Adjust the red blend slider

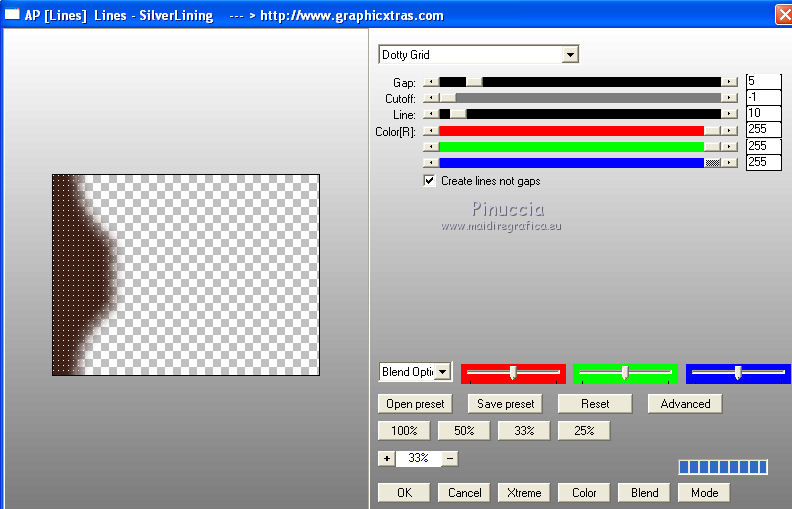tap(513, 373)
